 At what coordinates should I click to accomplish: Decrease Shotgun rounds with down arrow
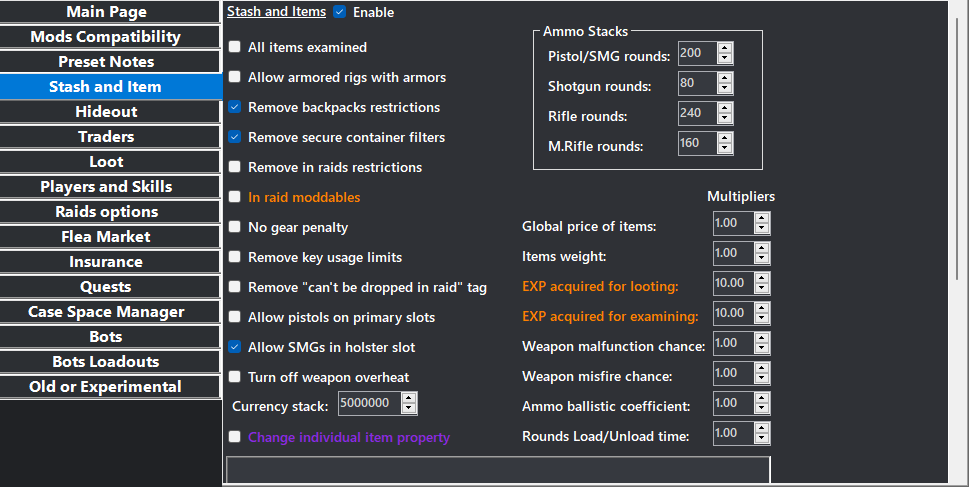[x=725, y=90]
